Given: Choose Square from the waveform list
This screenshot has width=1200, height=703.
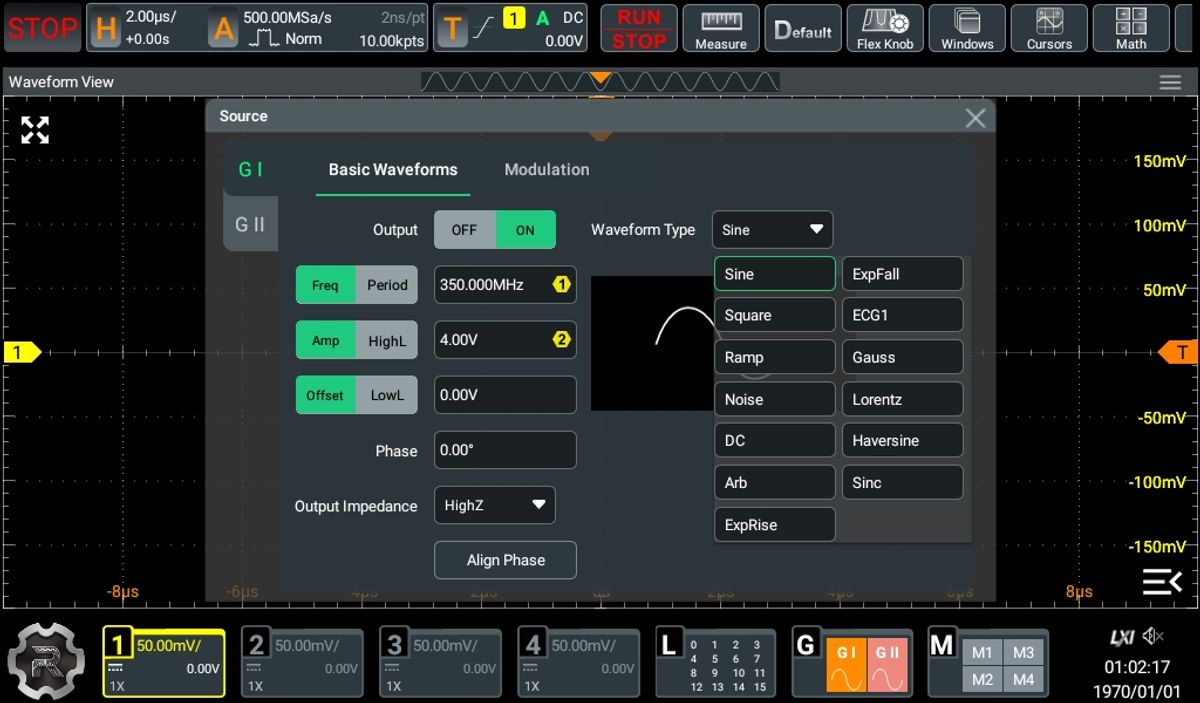Looking at the screenshot, I should point(774,315).
